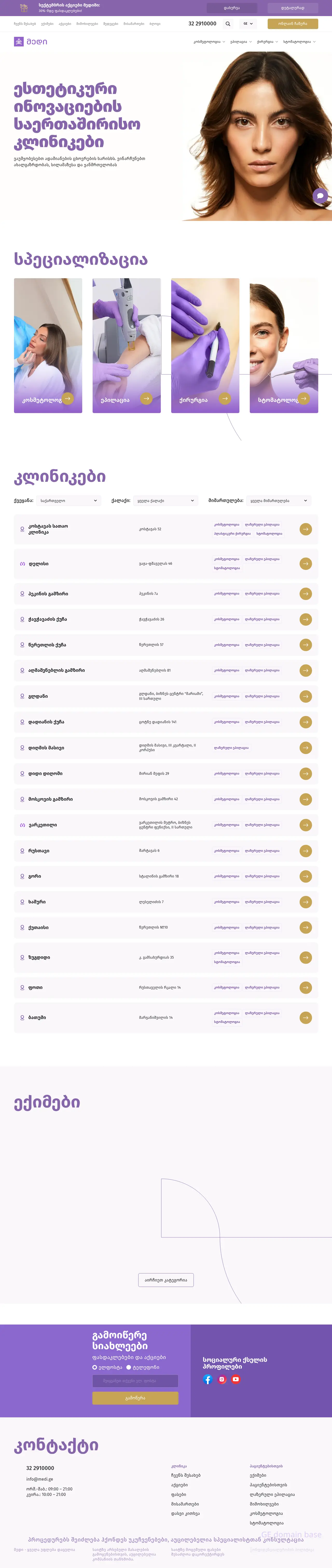Click the arrow button for დელისი clinic
332x1568 pixels.
(x=306, y=564)
